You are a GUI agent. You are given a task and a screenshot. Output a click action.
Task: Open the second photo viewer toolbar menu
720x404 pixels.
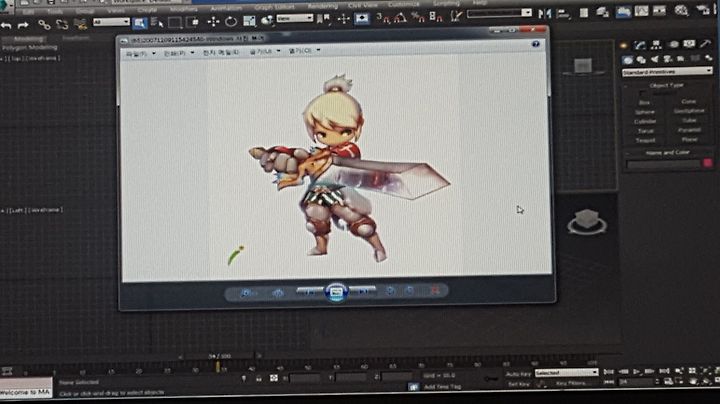point(179,53)
